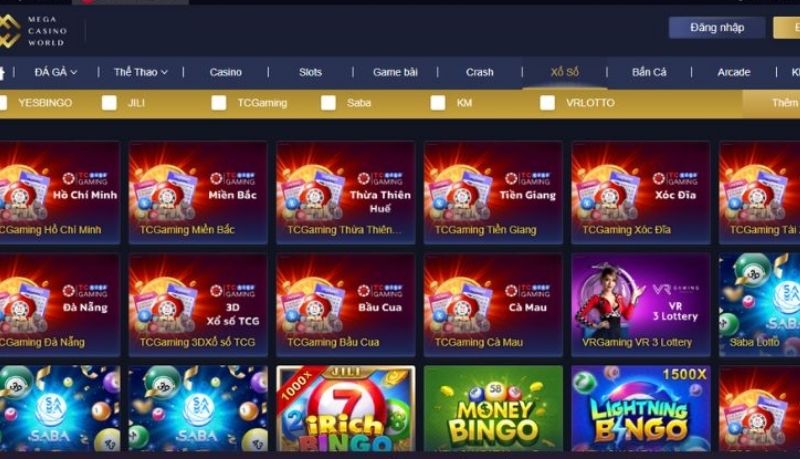Expand the ĐÁ GÀ dropdown menu

[56, 72]
